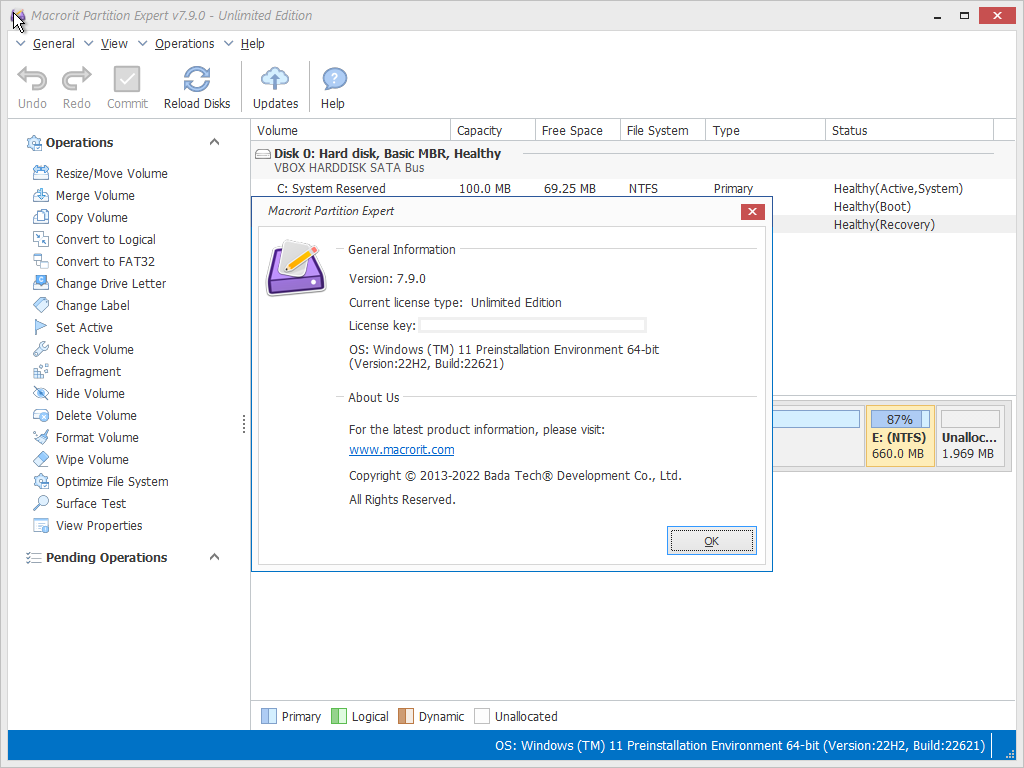Viewport: 1024px width, 768px height.
Task: Maximize the Macrorit main window
Action: tap(964, 16)
